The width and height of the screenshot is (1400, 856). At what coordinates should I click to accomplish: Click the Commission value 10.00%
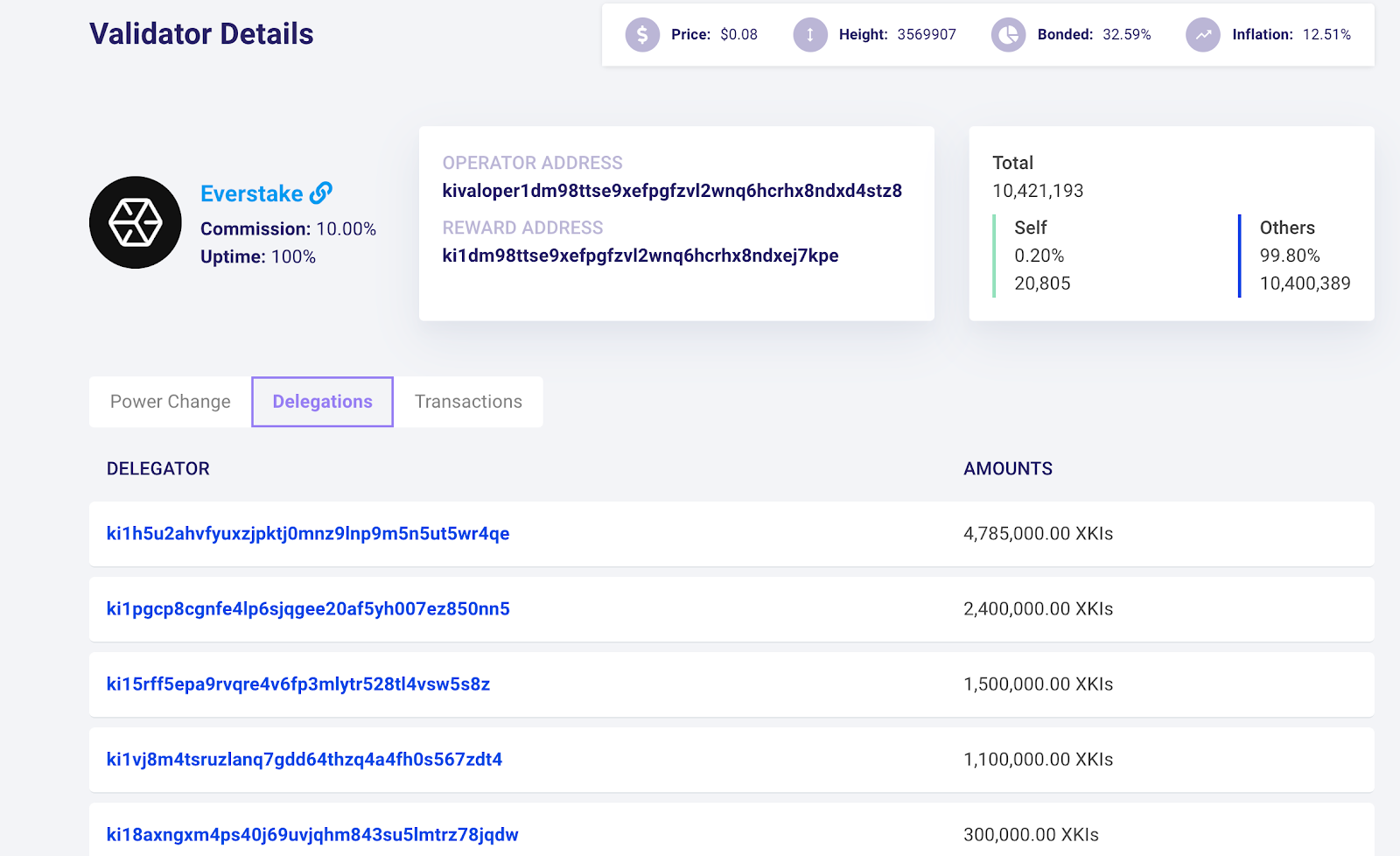(346, 228)
